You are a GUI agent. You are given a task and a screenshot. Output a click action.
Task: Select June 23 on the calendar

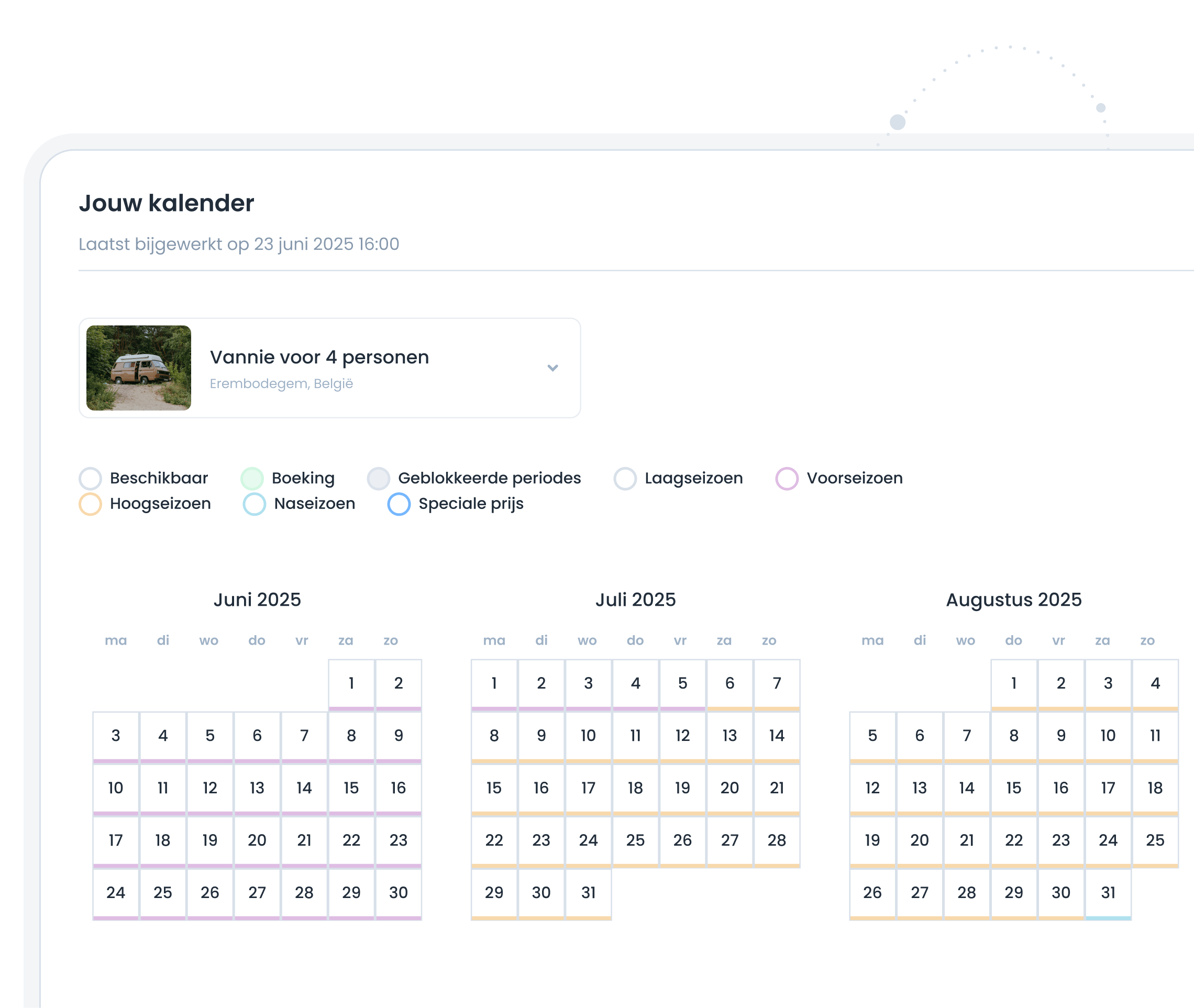pos(399,840)
